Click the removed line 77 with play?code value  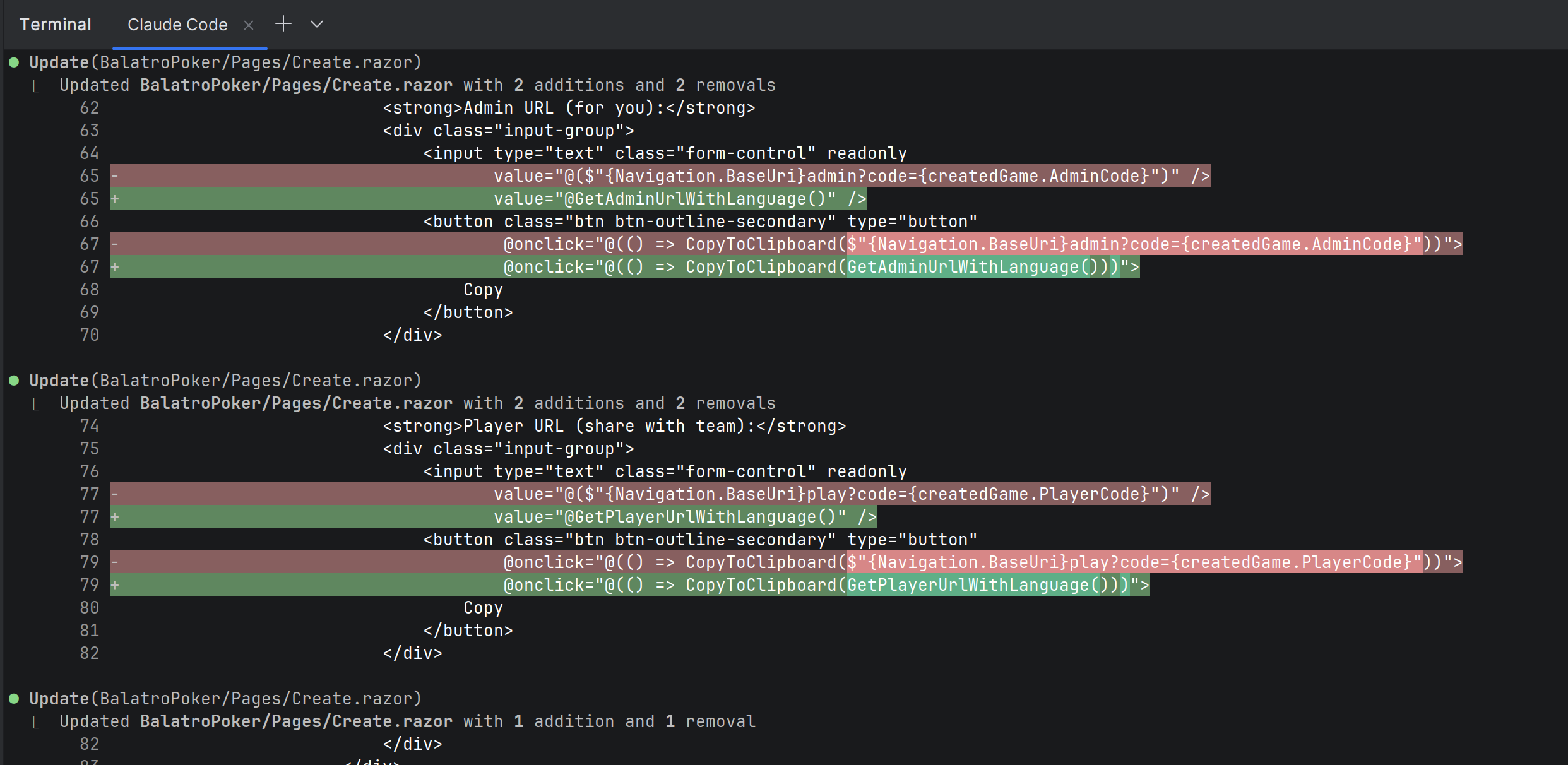851,494
